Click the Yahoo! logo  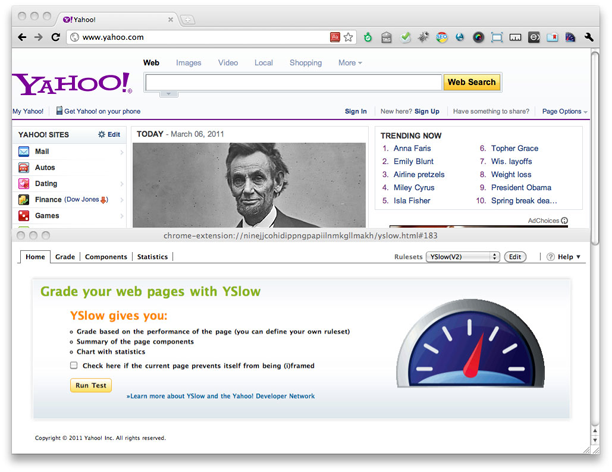73,84
